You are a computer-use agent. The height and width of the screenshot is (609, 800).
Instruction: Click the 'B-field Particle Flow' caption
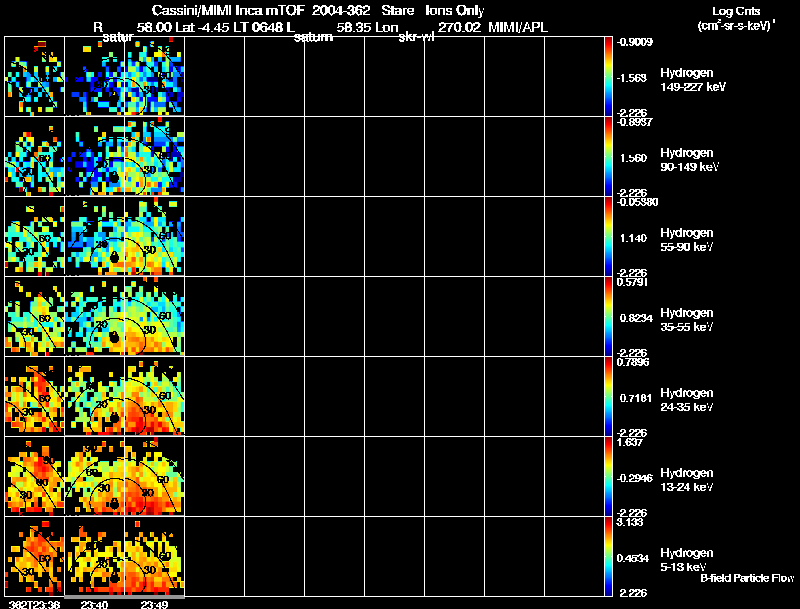tap(747, 578)
